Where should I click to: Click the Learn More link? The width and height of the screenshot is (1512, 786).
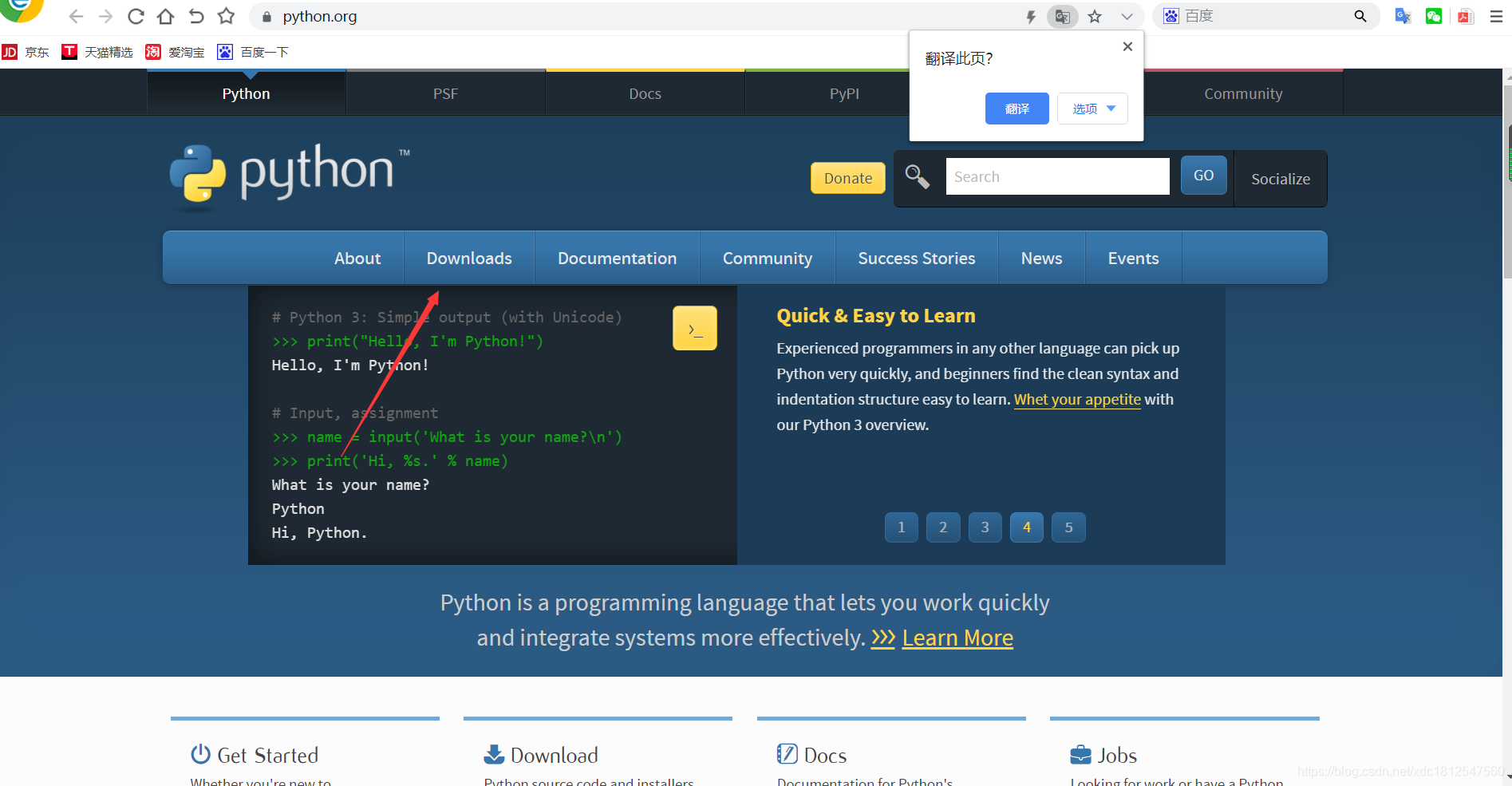coord(957,638)
